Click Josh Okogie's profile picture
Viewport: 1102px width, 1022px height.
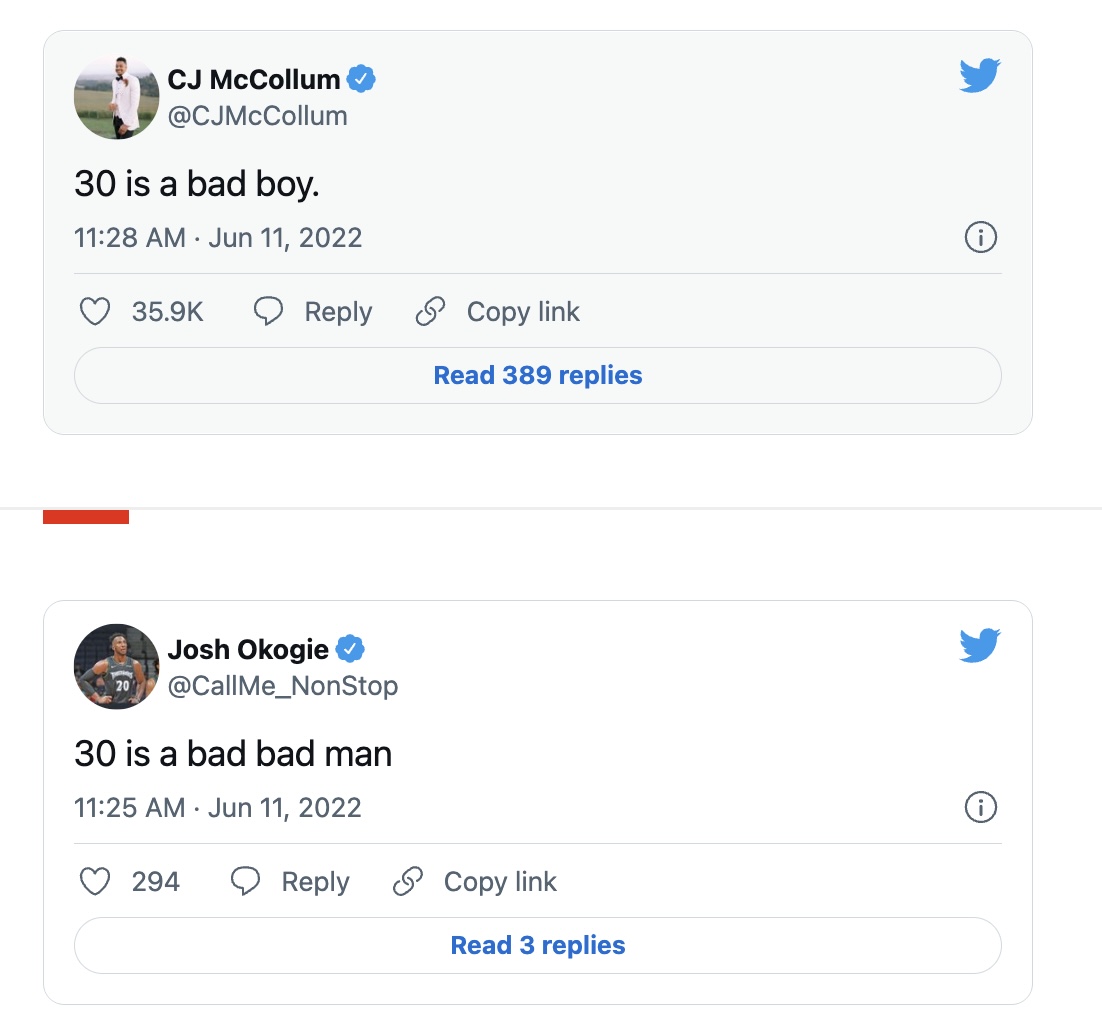[x=117, y=666]
